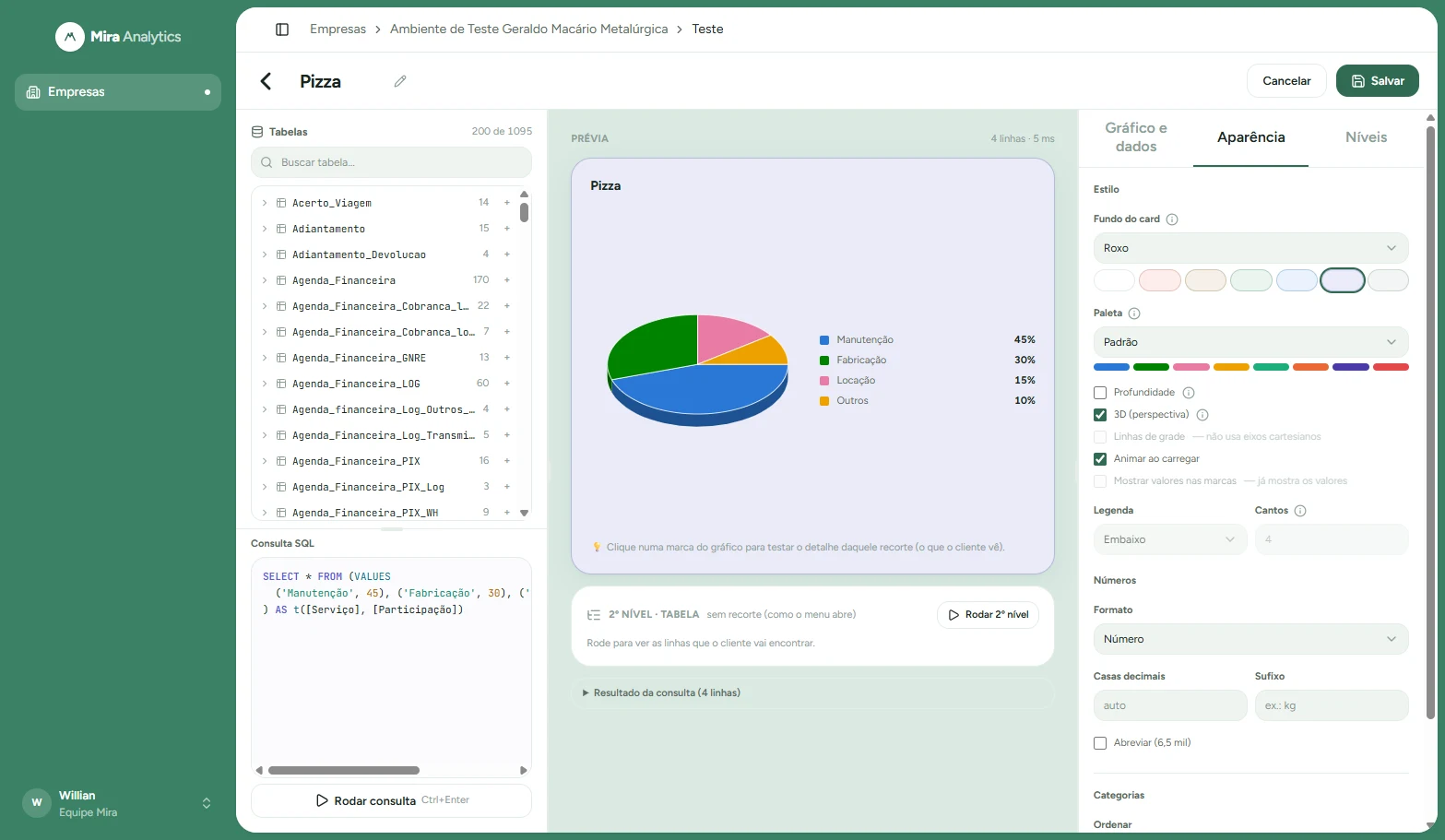Run the Rodar 2º nível button

pyautogui.click(x=988, y=615)
